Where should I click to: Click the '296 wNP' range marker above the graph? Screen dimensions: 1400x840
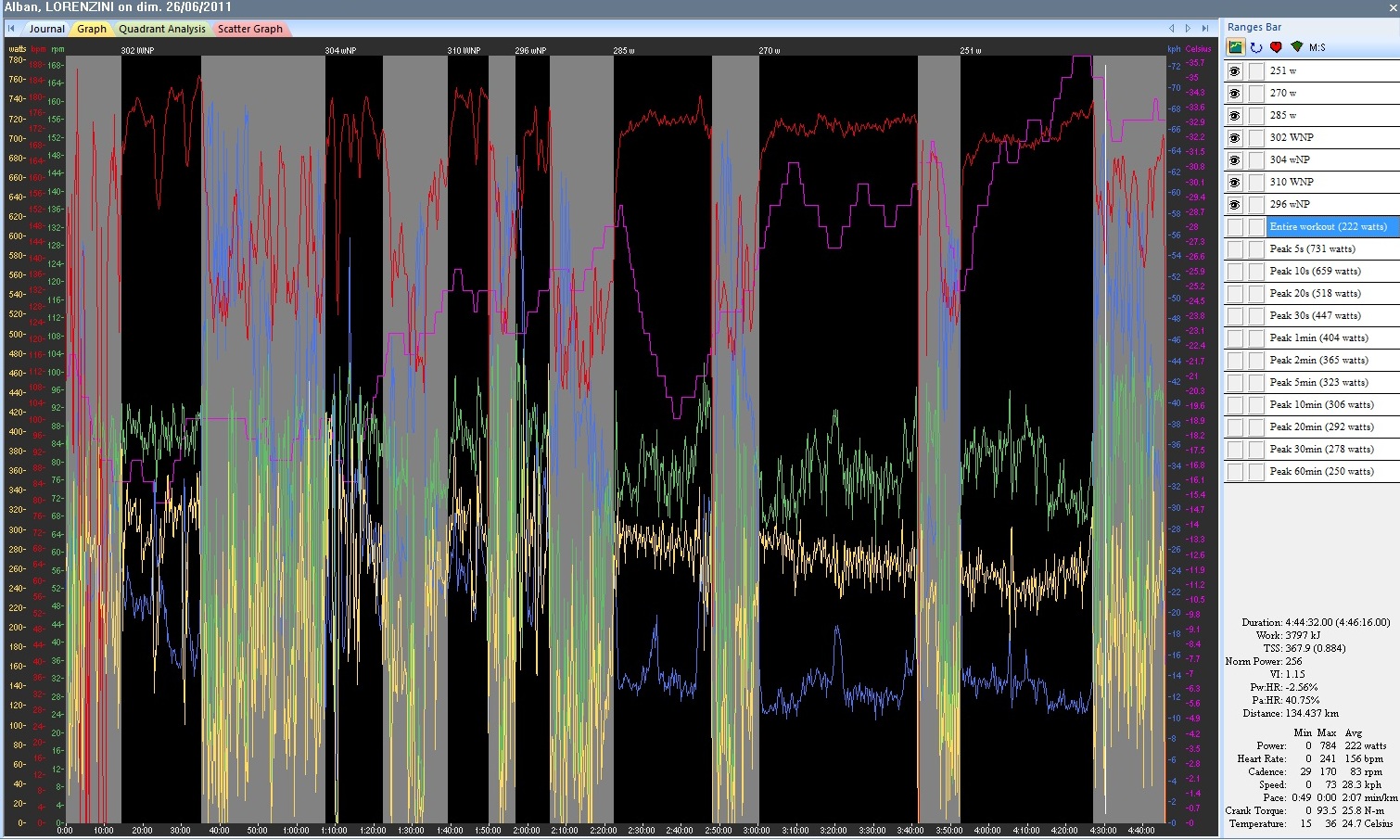click(x=530, y=50)
